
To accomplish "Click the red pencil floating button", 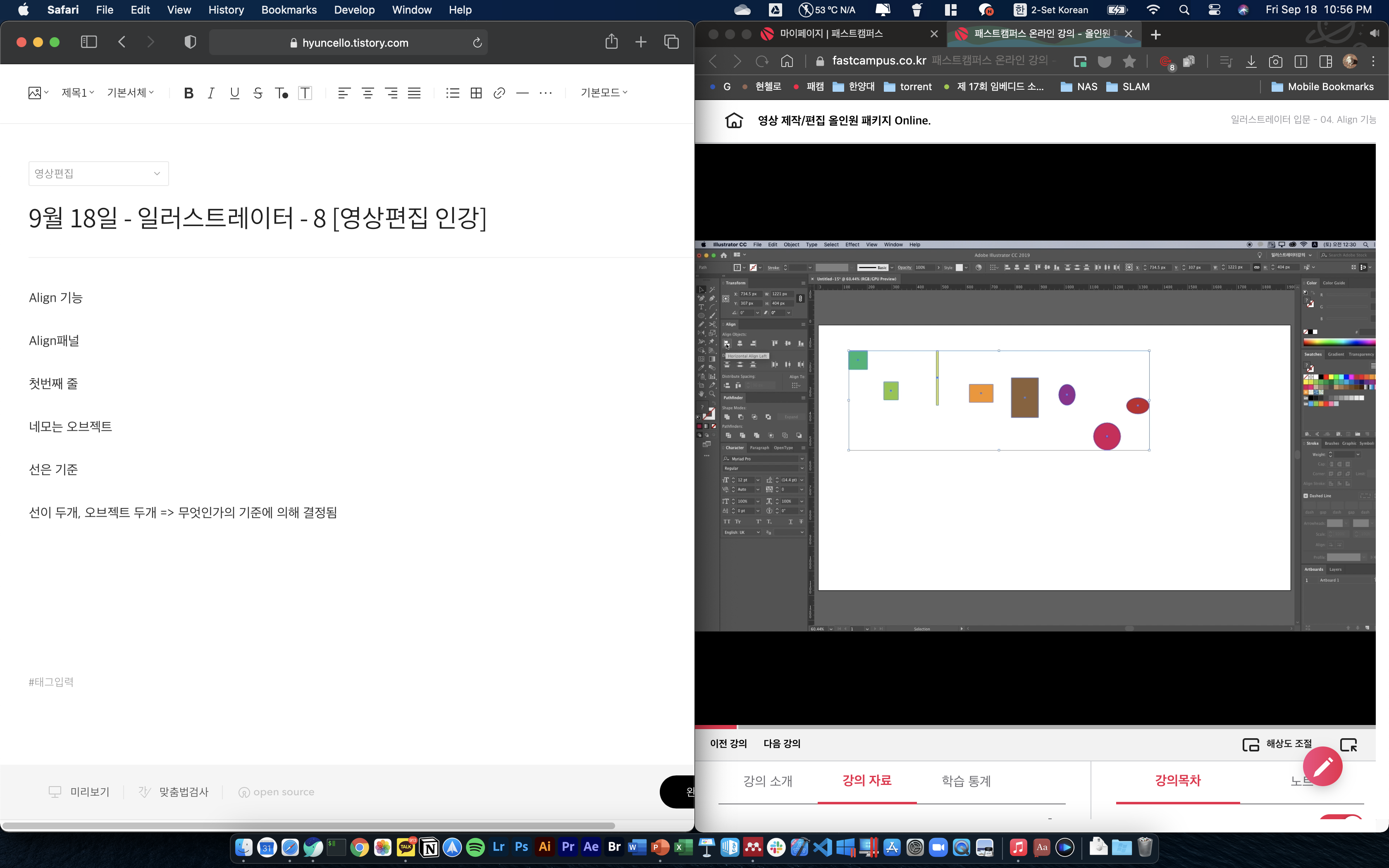I will click(x=1322, y=766).
